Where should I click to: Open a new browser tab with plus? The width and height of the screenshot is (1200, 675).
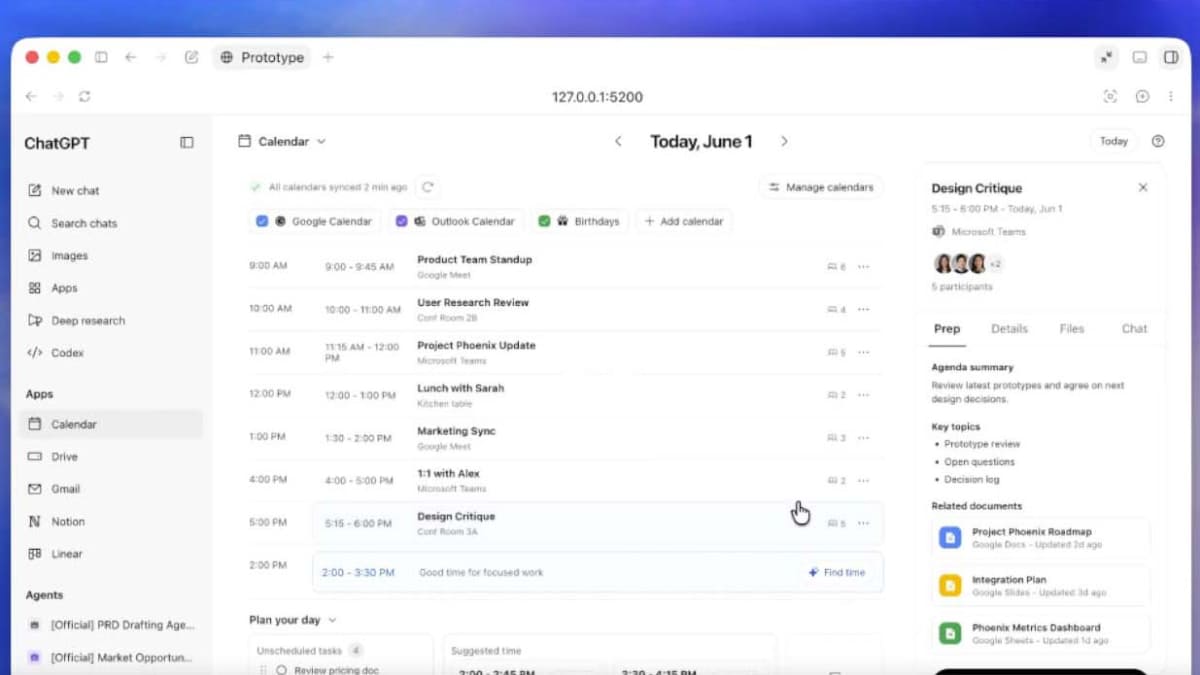click(328, 58)
